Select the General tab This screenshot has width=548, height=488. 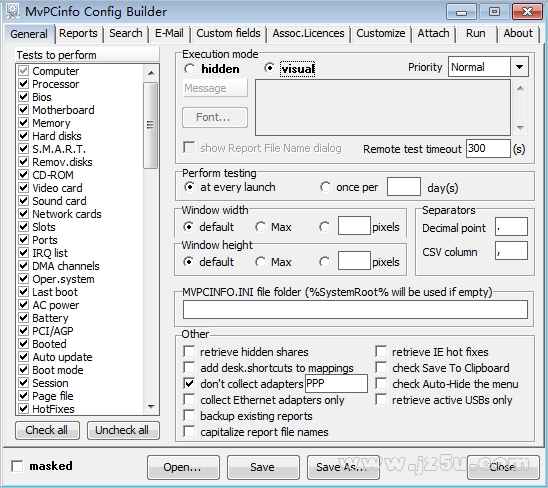pos(29,34)
